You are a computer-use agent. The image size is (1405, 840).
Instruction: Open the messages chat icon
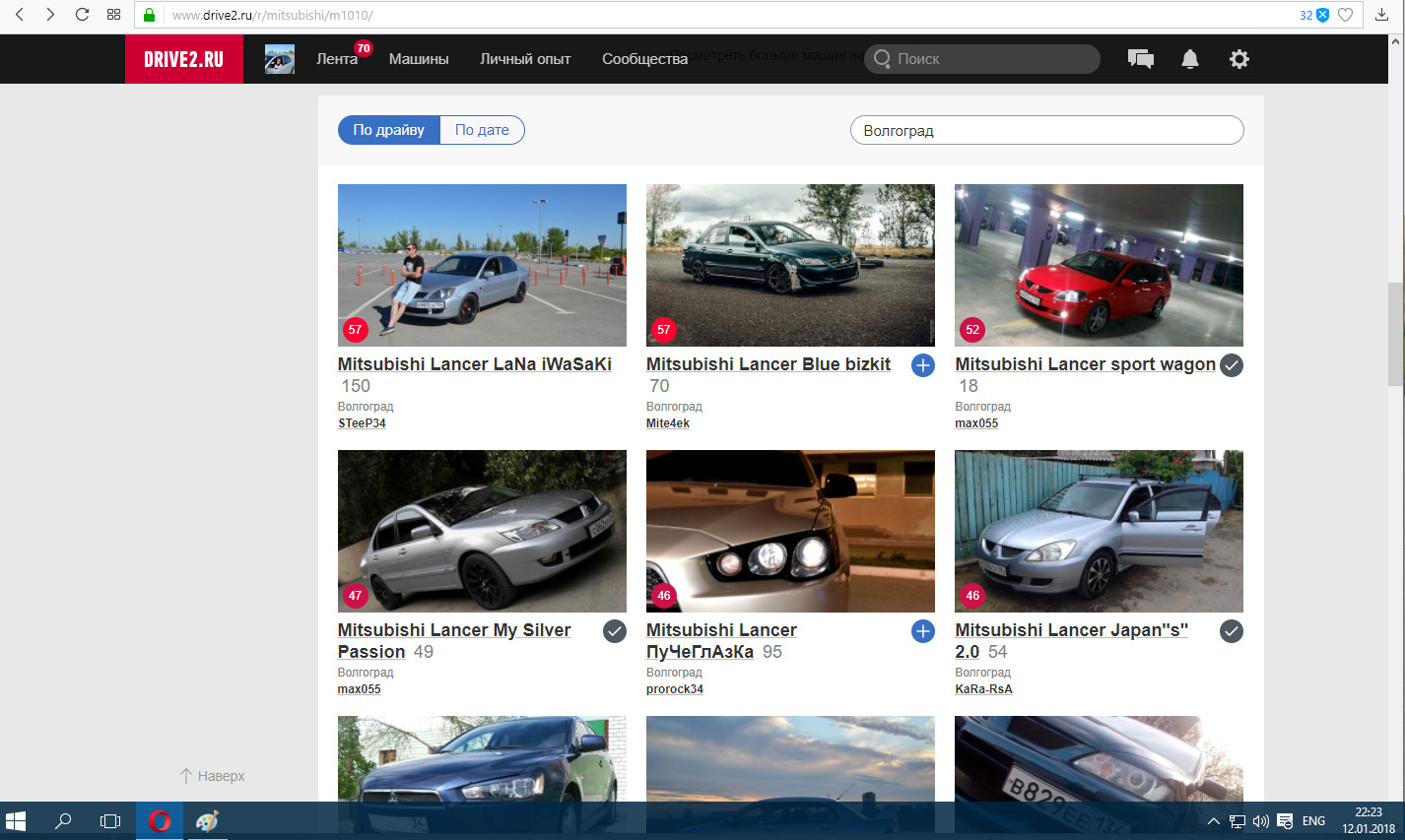pos(1141,59)
